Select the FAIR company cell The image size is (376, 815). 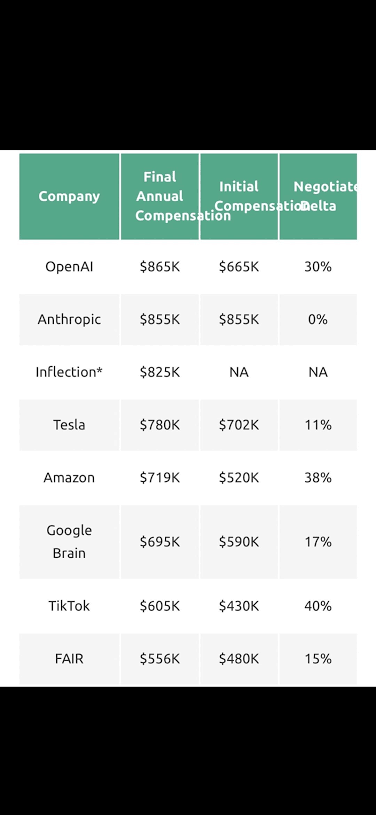[69, 659]
